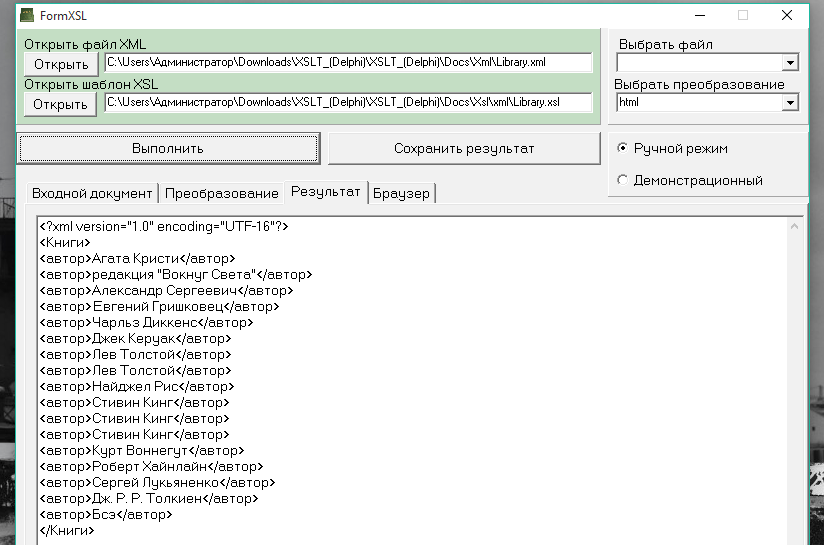Click the Выполнить button
The height and width of the screenshot is (545, 824).
coord(168,148)
